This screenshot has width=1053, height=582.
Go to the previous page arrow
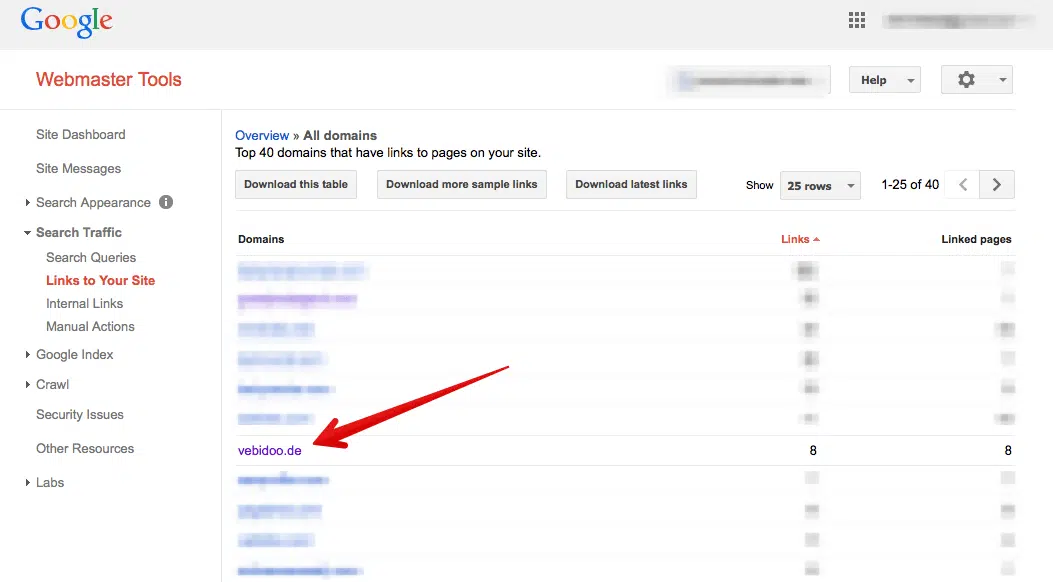point(963,185)
